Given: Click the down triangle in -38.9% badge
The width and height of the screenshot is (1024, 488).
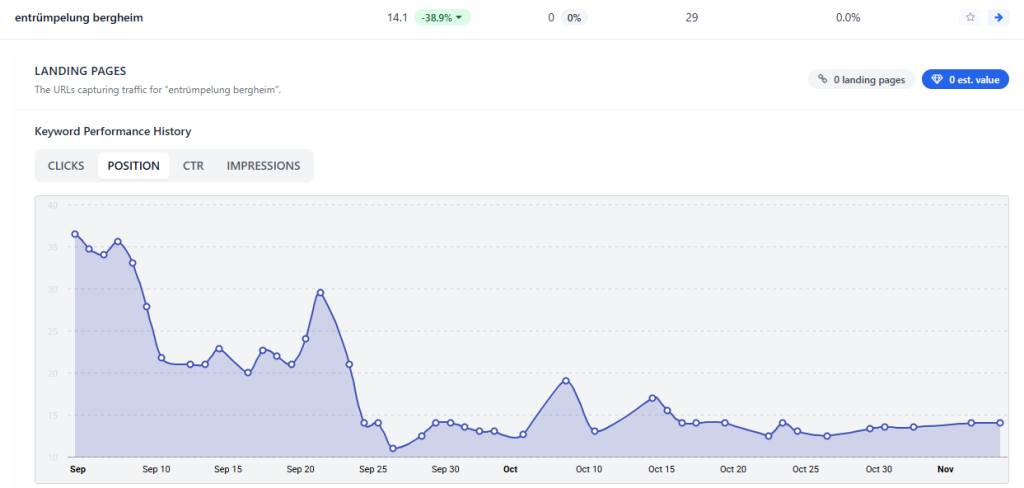Looking at the screenshot, I should click(459, 18).
